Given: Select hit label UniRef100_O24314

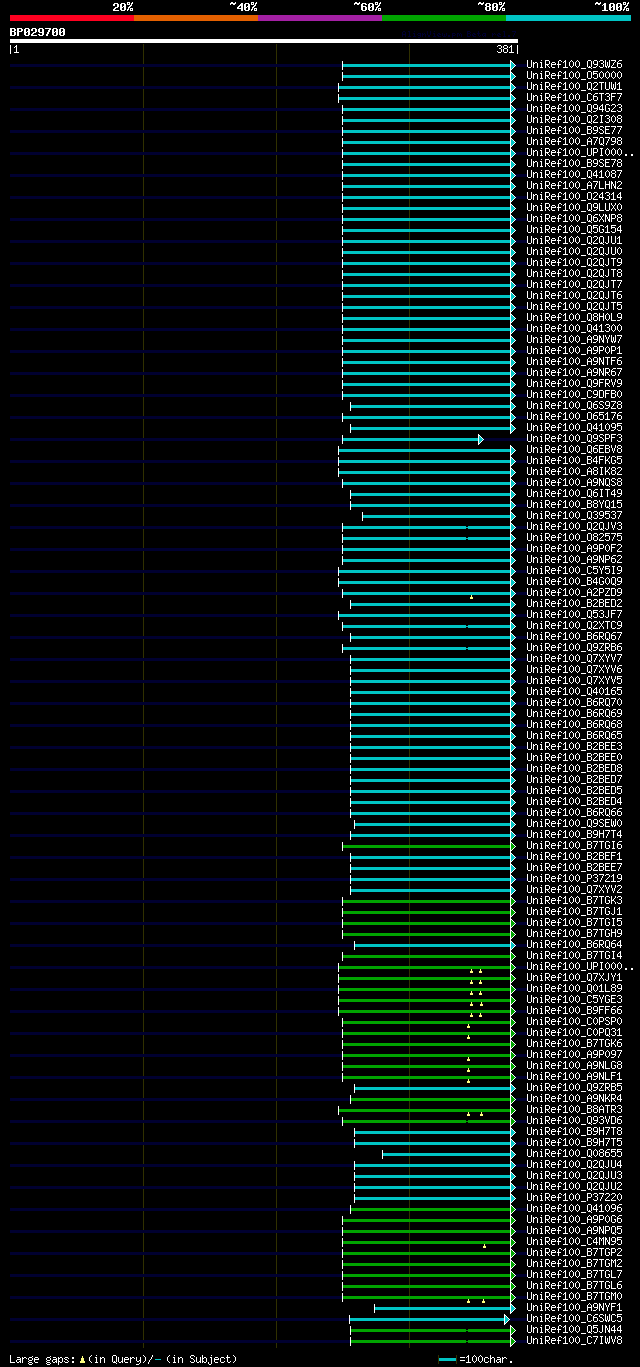Looking at the screenshot, I should [574, 196].
